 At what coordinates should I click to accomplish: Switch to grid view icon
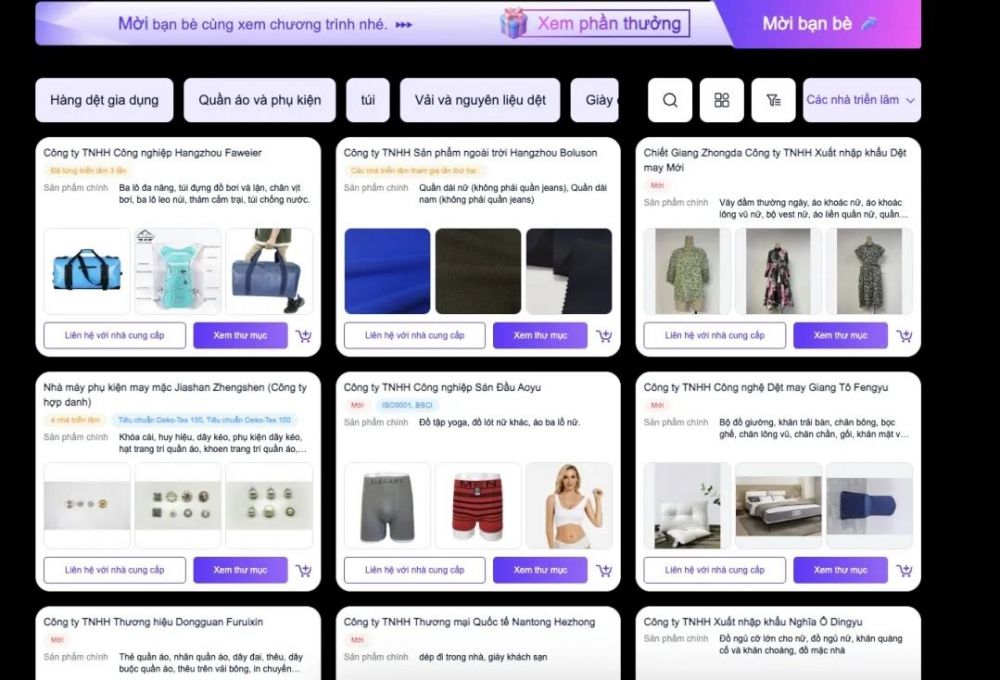point(721,100)
